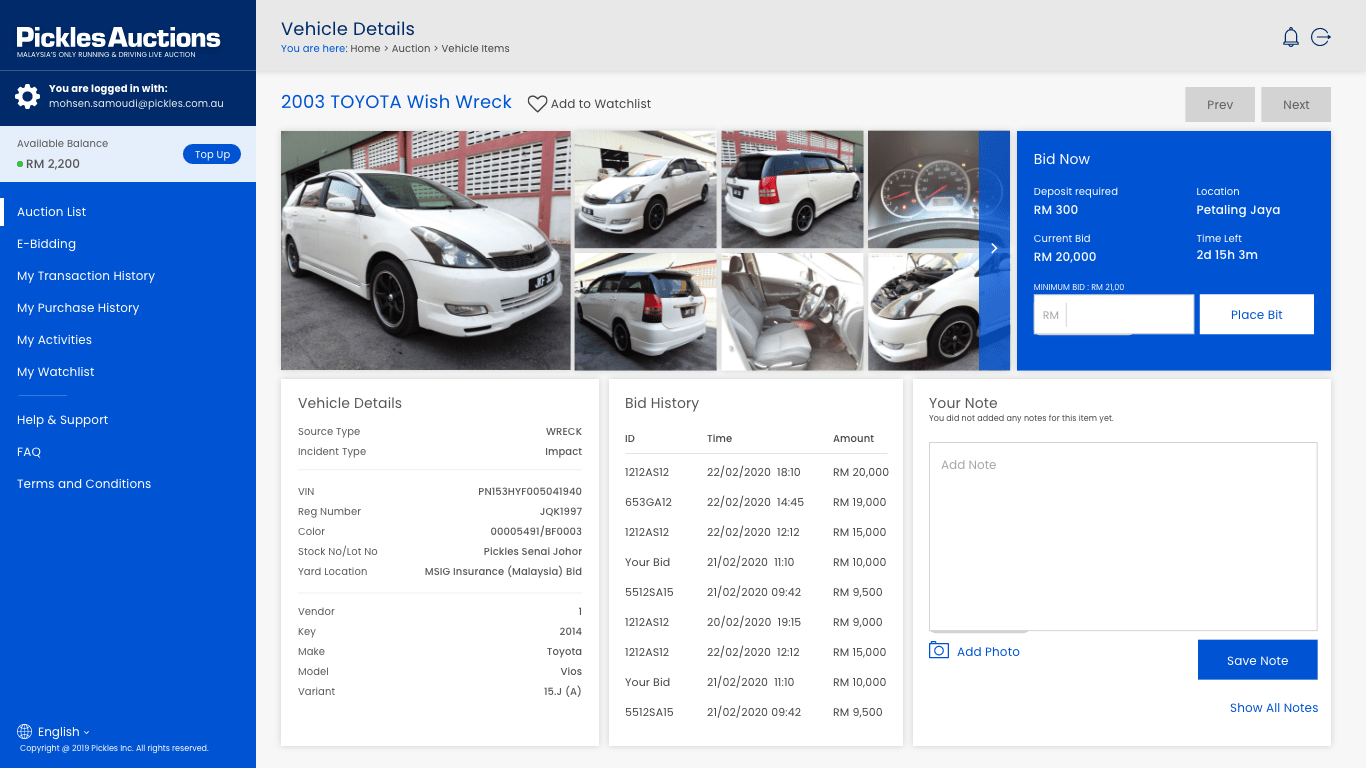
Task: Click bid amount RM 19,000
Action: tap(860, 502)
